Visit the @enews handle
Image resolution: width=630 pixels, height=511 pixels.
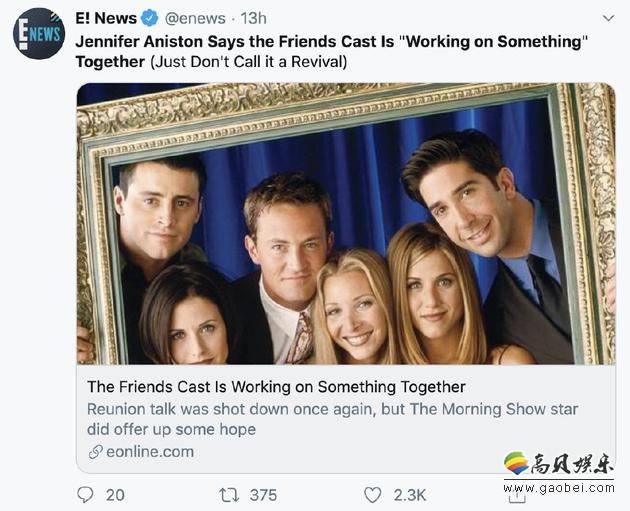pyautogui.click(x=197, y=18)
